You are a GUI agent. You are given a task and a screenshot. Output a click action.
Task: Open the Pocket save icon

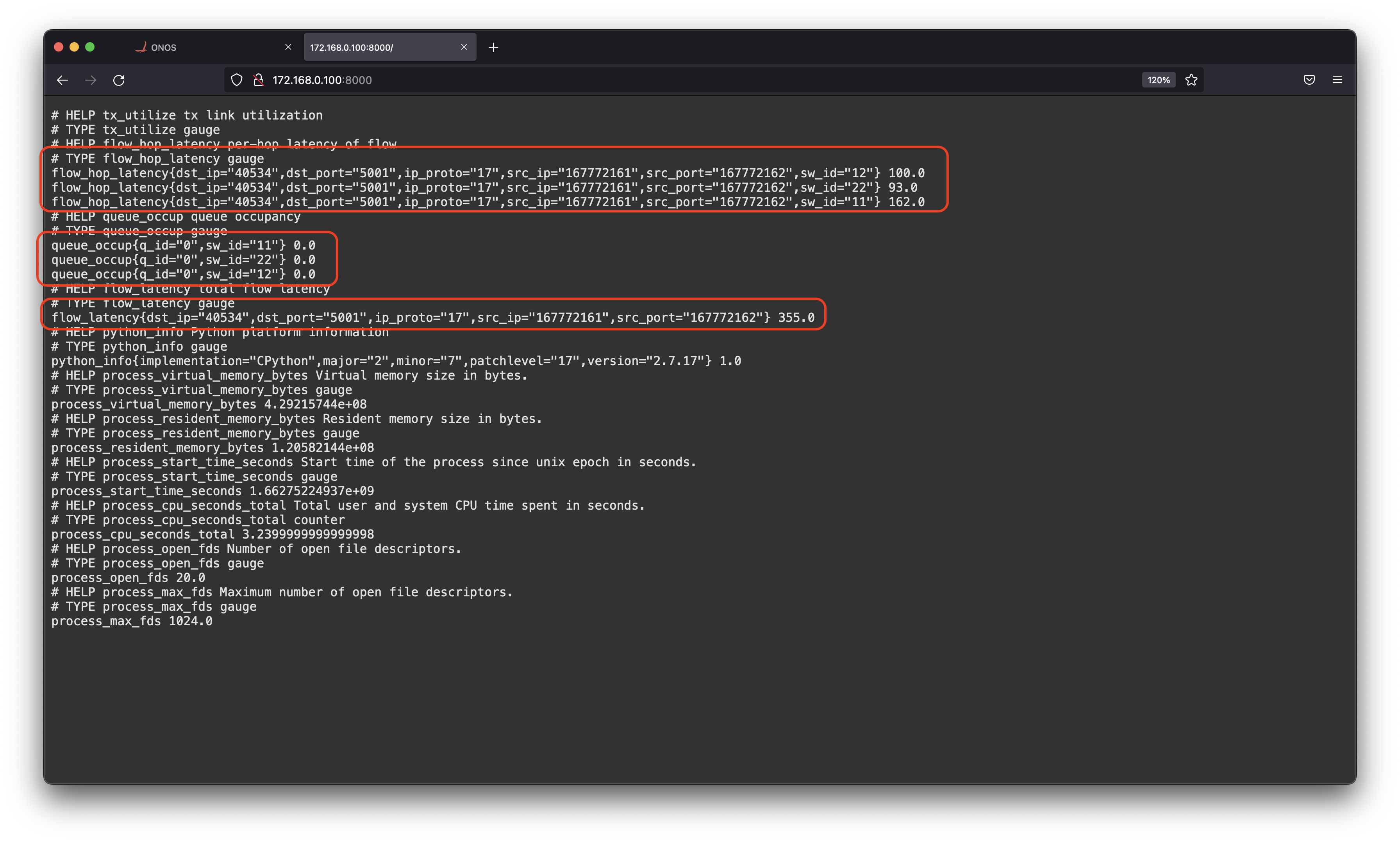click(1309, 80)
